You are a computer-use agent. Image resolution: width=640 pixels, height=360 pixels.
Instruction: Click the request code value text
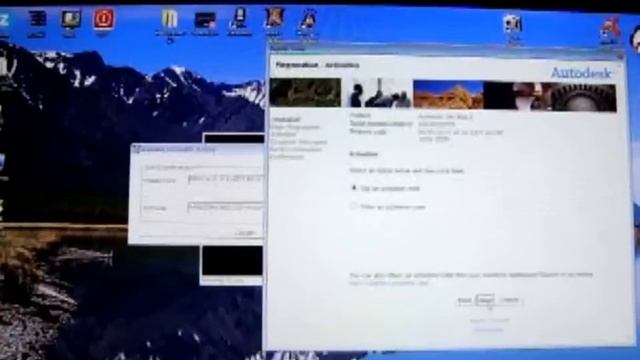click(x=460, y=135)
